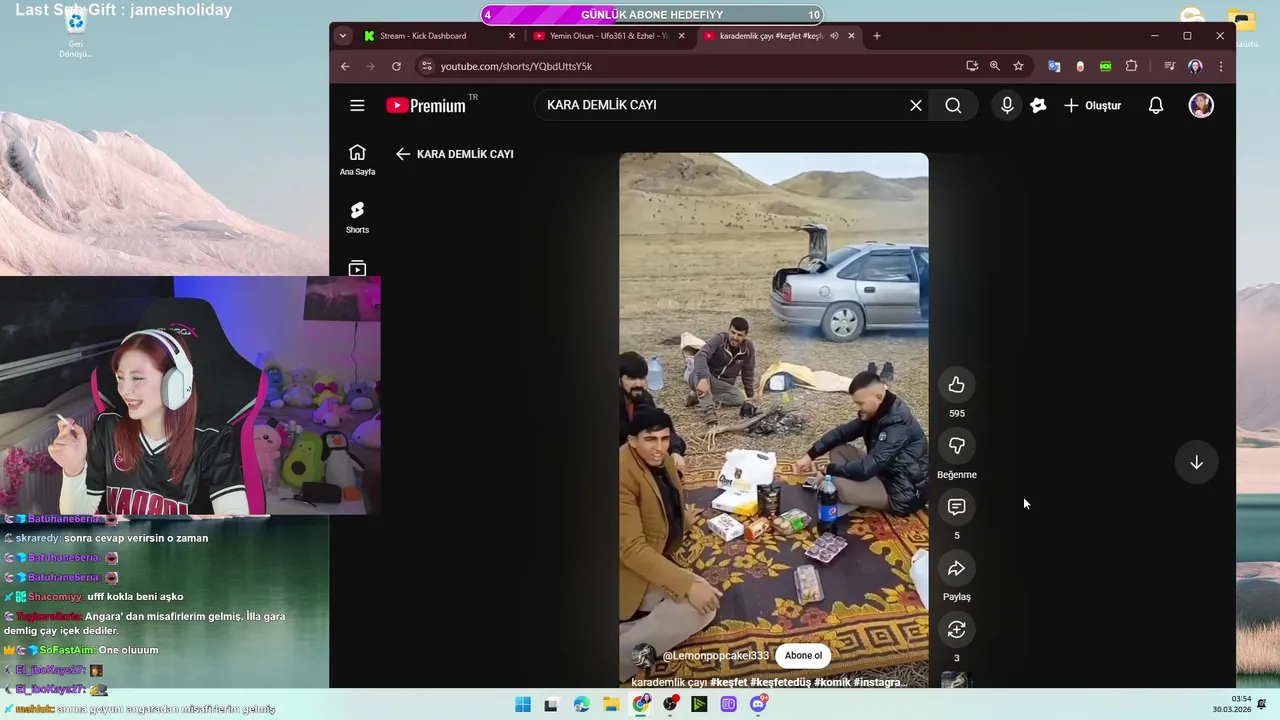Reload the page in Chrome
Image resolution: width=1280 pixels, height=720 pixels.
[396, 66]
